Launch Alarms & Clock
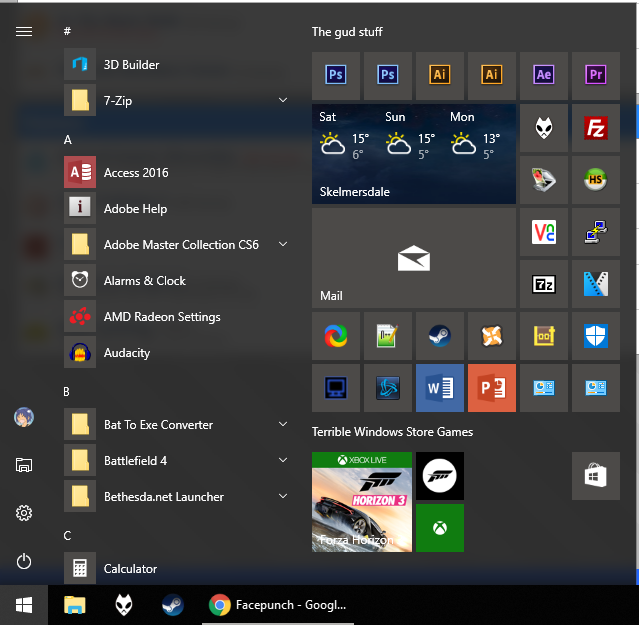Image resolution: width=639 pixels, height=625 pixels. coord(176,280)
